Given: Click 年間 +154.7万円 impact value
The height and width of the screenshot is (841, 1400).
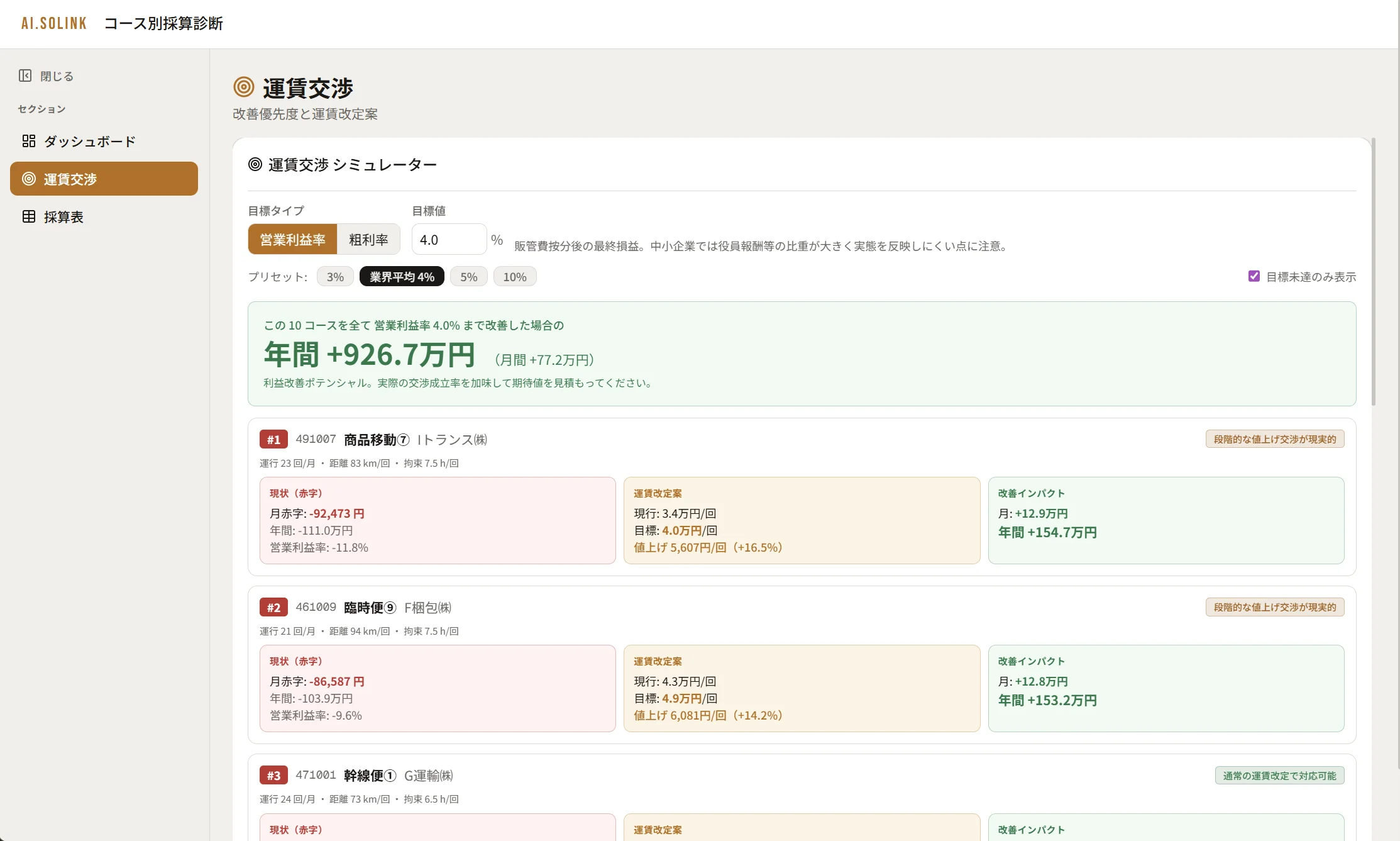Looking at the screenshot, I should click(x=1047, y=532).
